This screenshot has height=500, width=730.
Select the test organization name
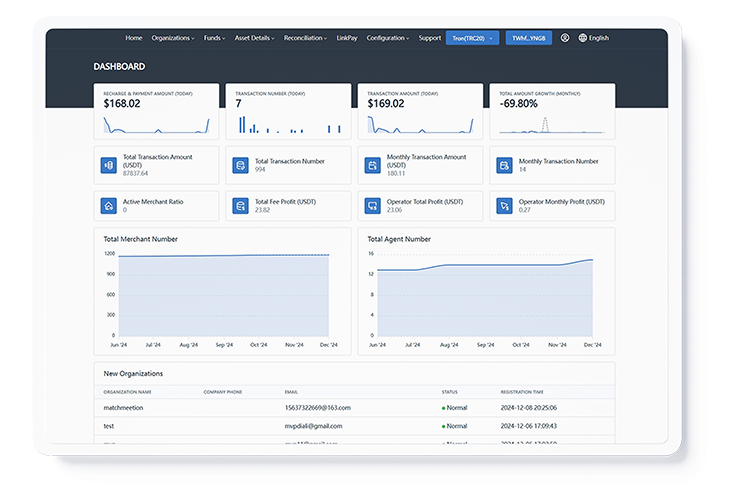tap(108, 426)
